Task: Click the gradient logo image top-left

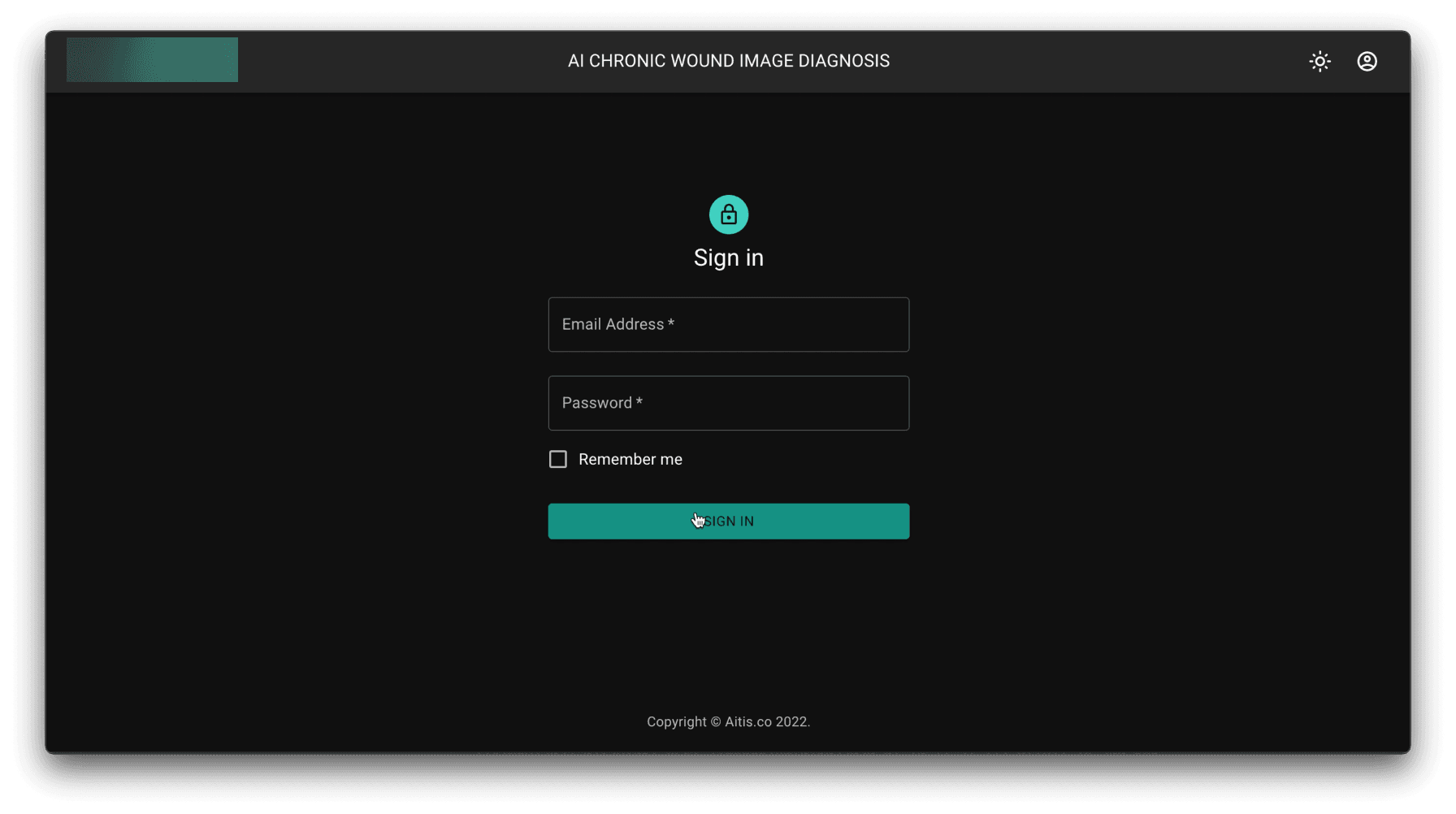Action: pyautogui.click(x=151, y=59)
